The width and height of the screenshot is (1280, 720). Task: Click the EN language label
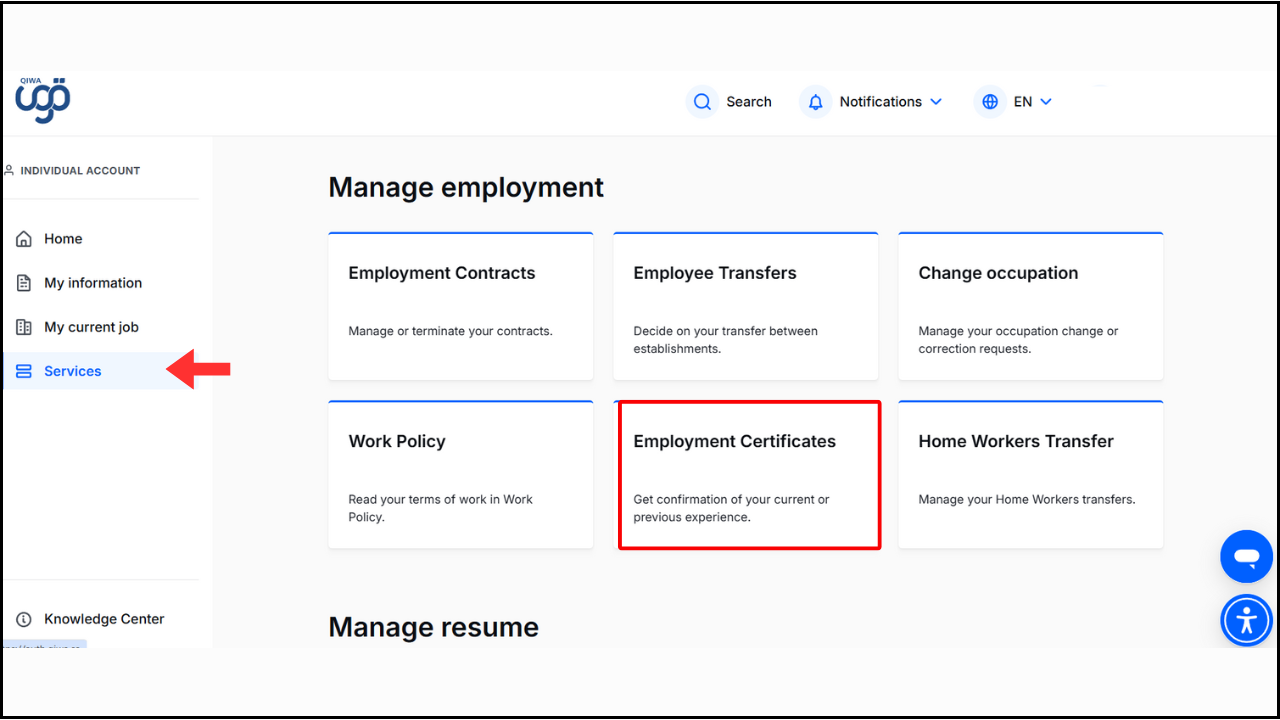click(x=1023, y=102)
